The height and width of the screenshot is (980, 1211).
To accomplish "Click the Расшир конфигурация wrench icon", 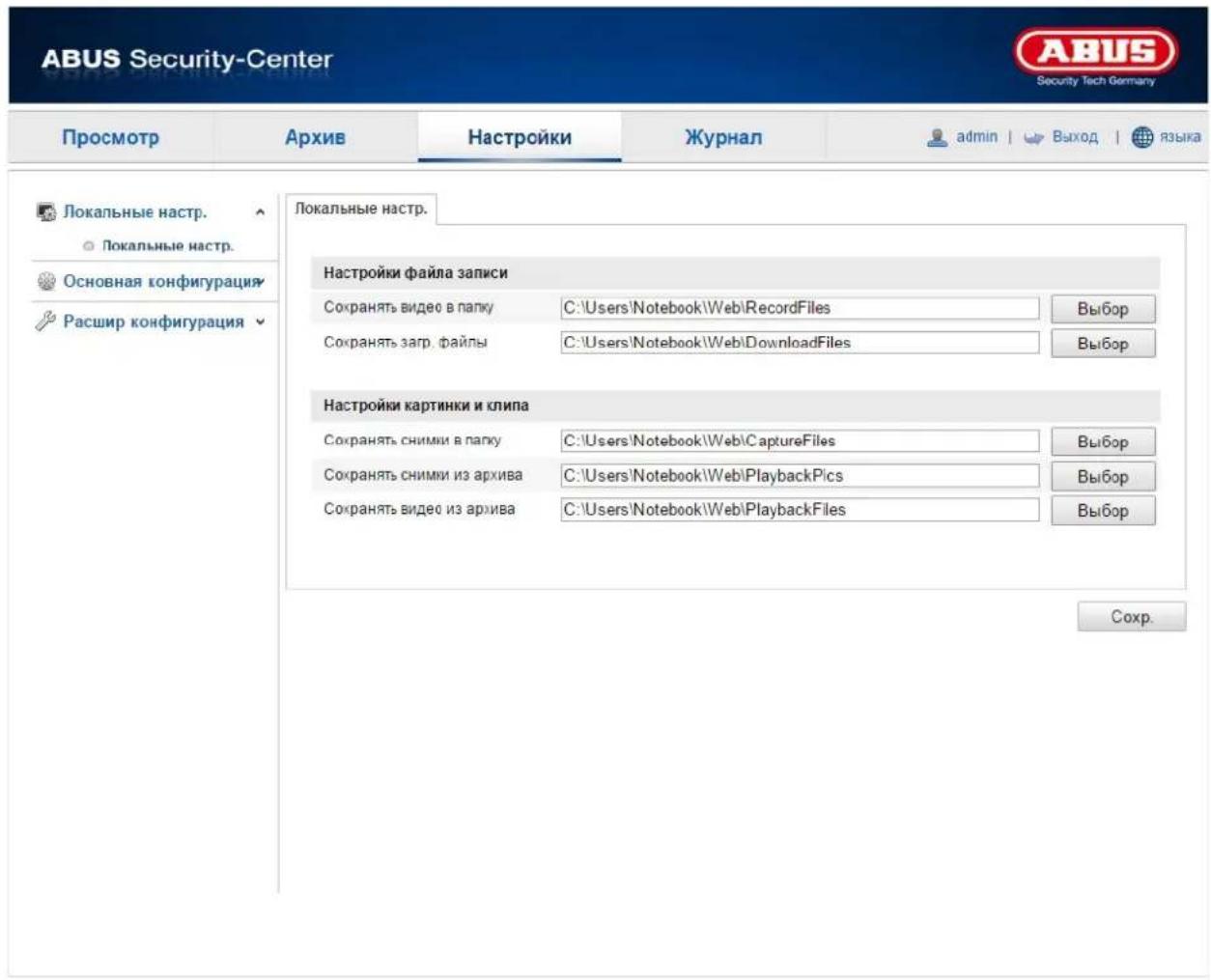I will click(x=45, y=322).
